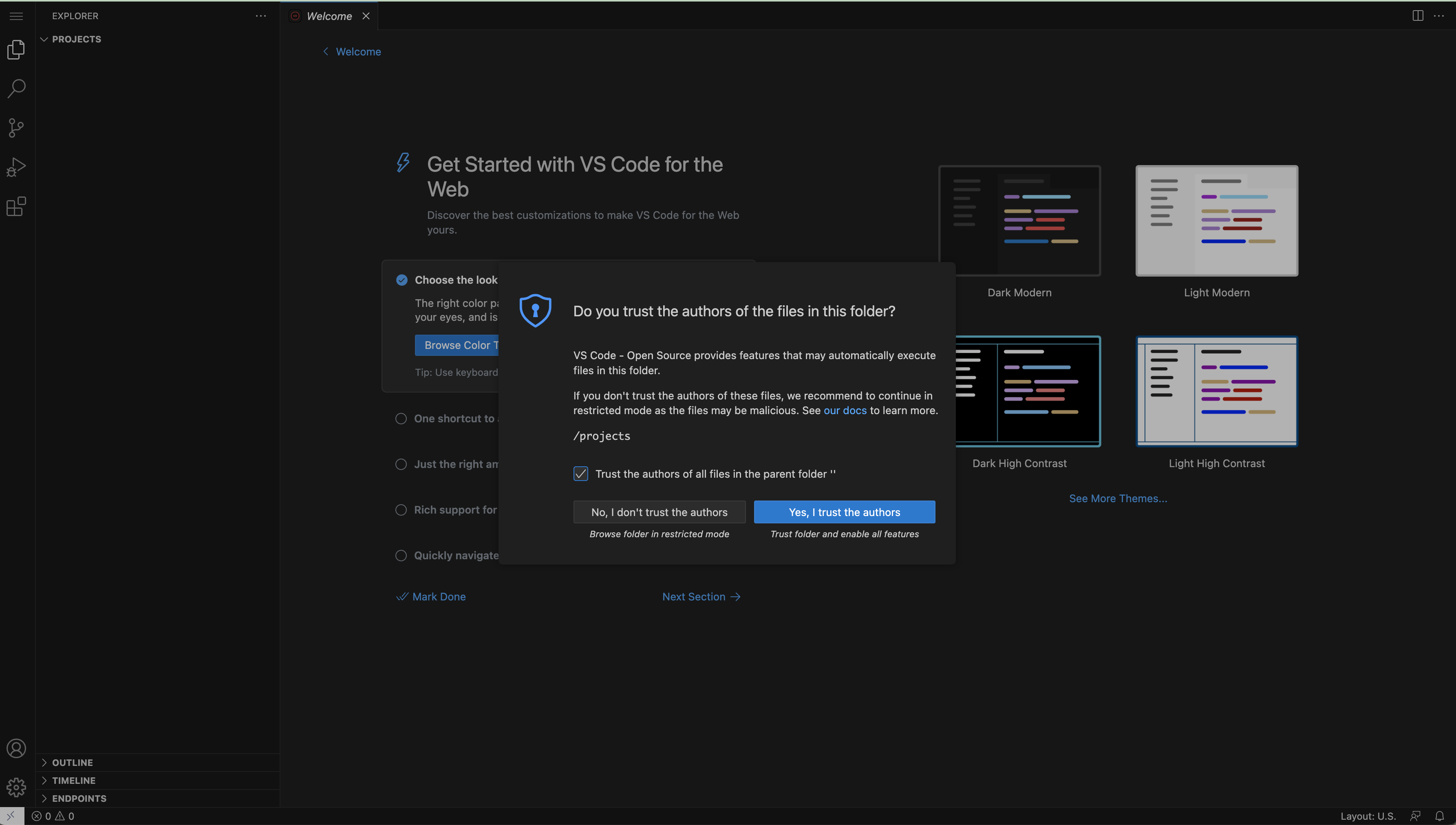
Task: Select the 'One shortcut to' checklist circle
Action: click(401, 418)
